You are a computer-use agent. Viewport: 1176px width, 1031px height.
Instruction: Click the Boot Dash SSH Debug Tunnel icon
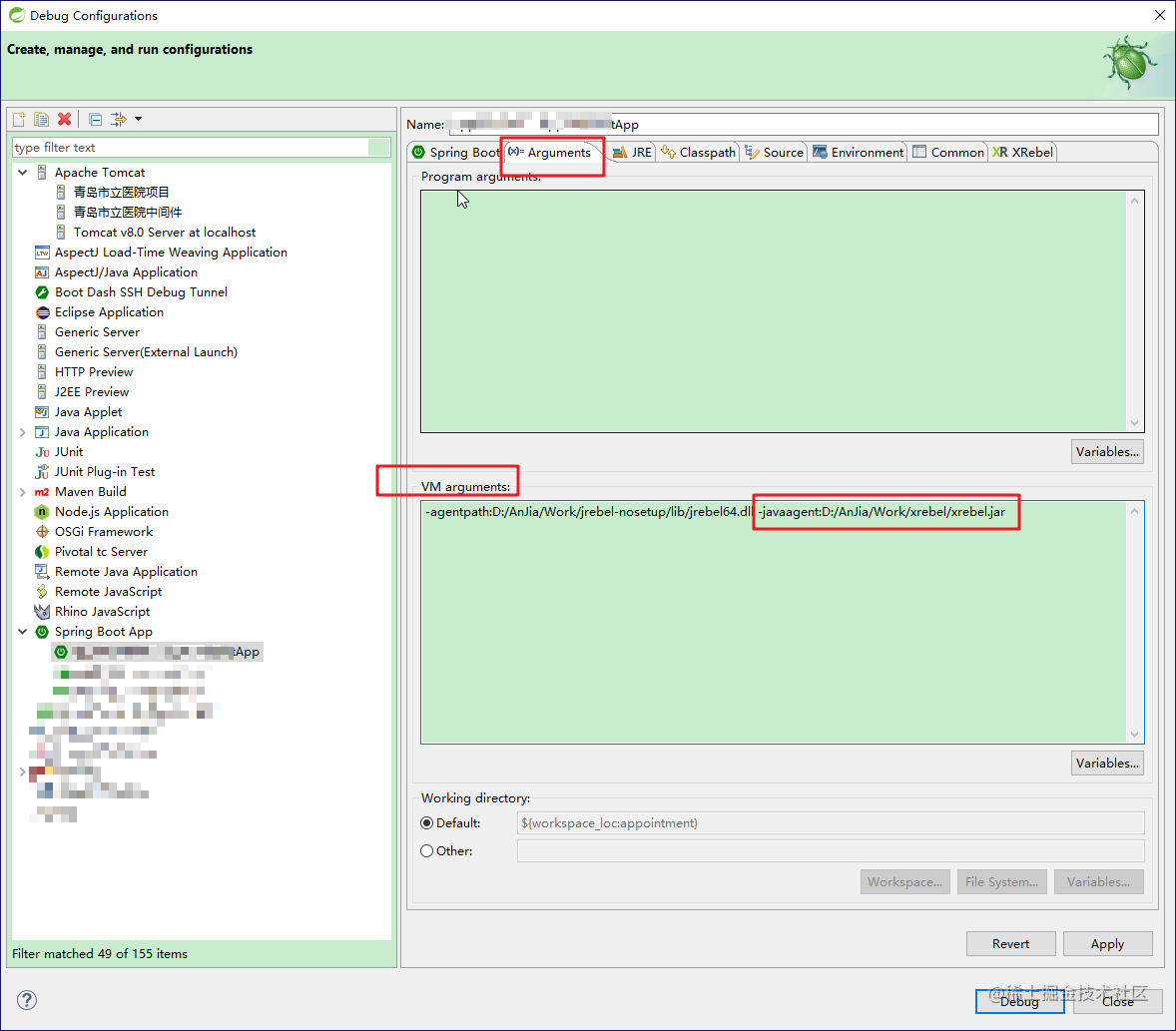42,292
